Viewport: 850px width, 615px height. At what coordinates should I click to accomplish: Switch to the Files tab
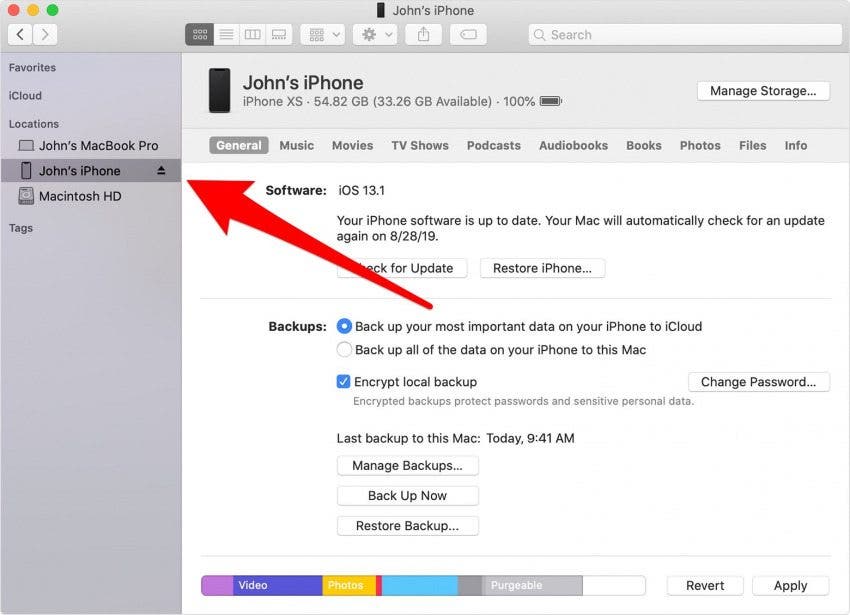tap(752, 145)
